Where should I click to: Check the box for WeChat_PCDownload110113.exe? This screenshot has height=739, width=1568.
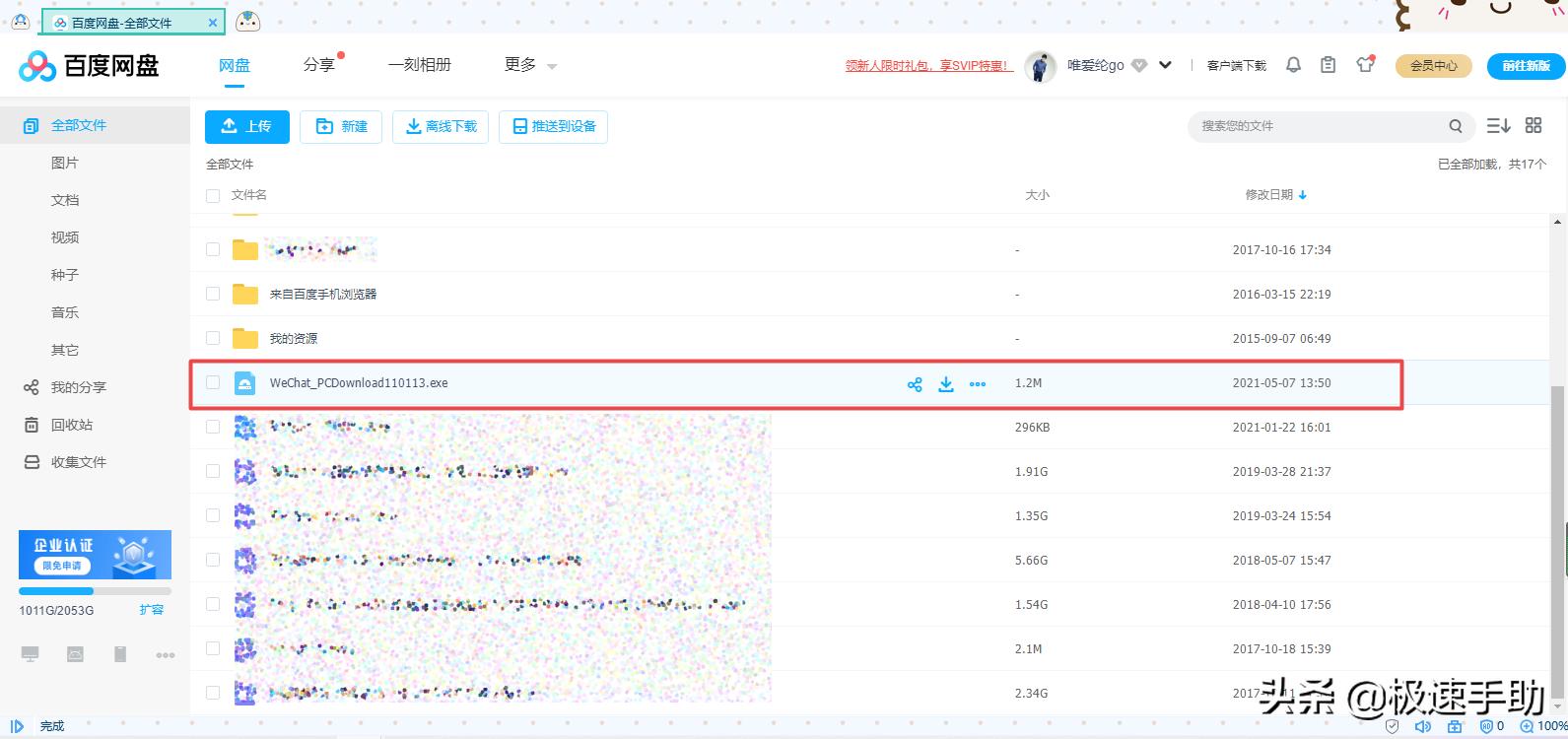pyautogui.click(x=212, y=382)
